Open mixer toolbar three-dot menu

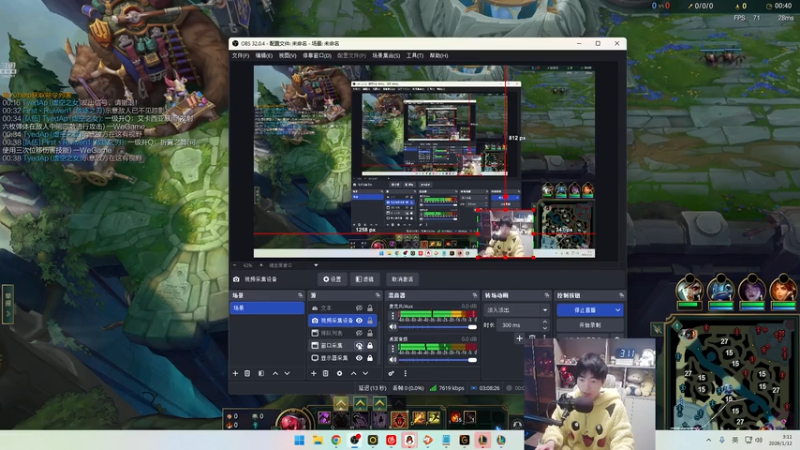(x=406, y=373)
